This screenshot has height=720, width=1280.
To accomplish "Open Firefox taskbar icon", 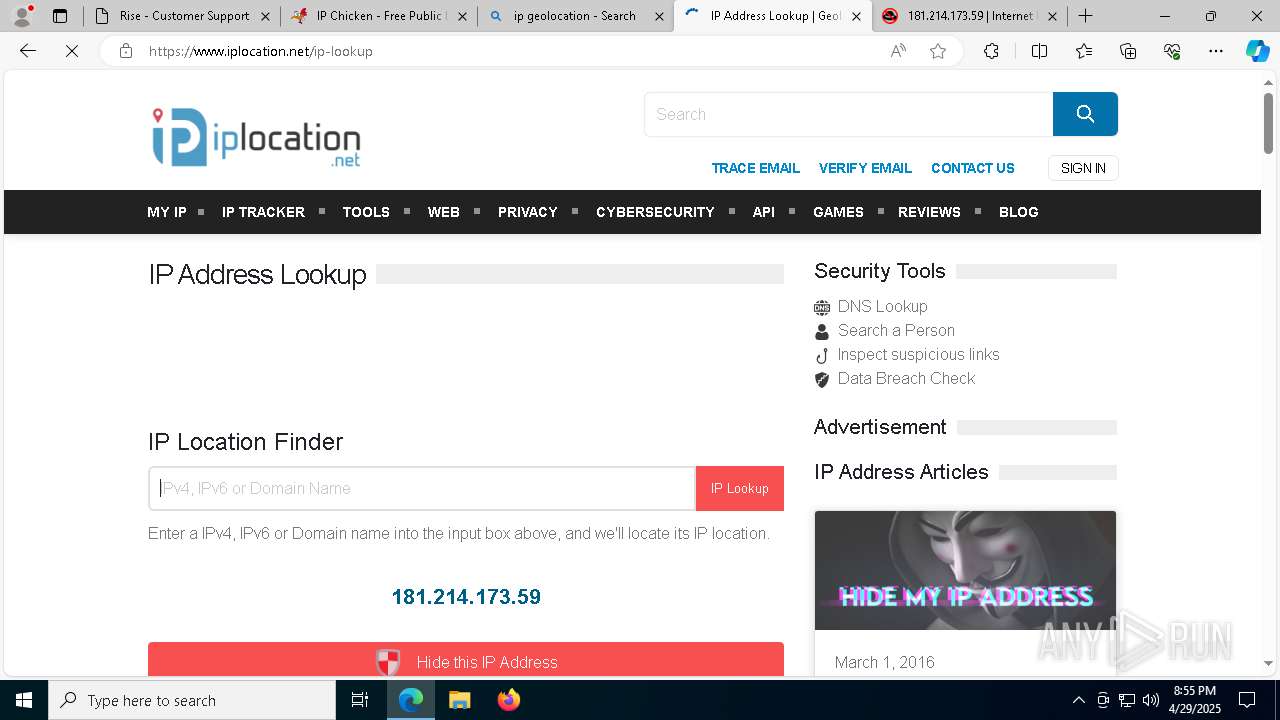I will pyautogui.click(x=509, y=700).
